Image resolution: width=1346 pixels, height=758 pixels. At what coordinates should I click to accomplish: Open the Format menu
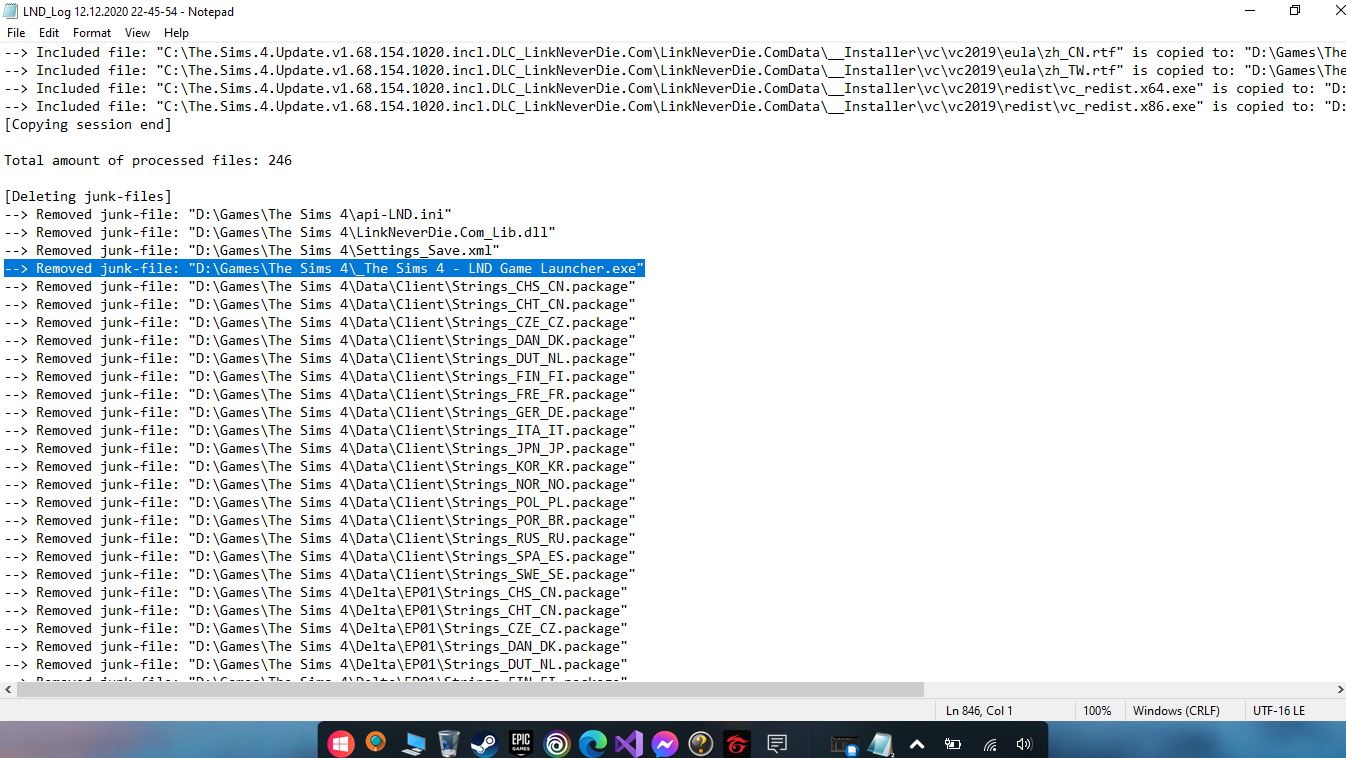click(x=91, y=32)
